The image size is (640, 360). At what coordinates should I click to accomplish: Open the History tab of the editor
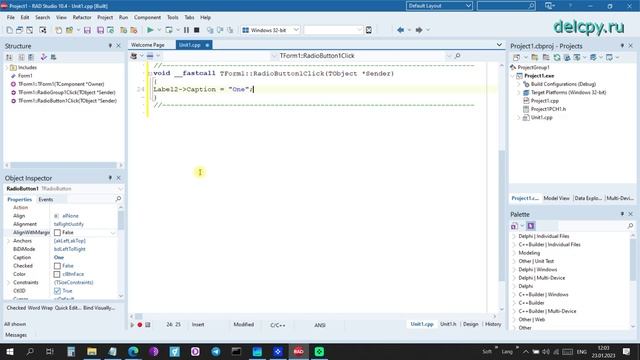tap(493, 324)
